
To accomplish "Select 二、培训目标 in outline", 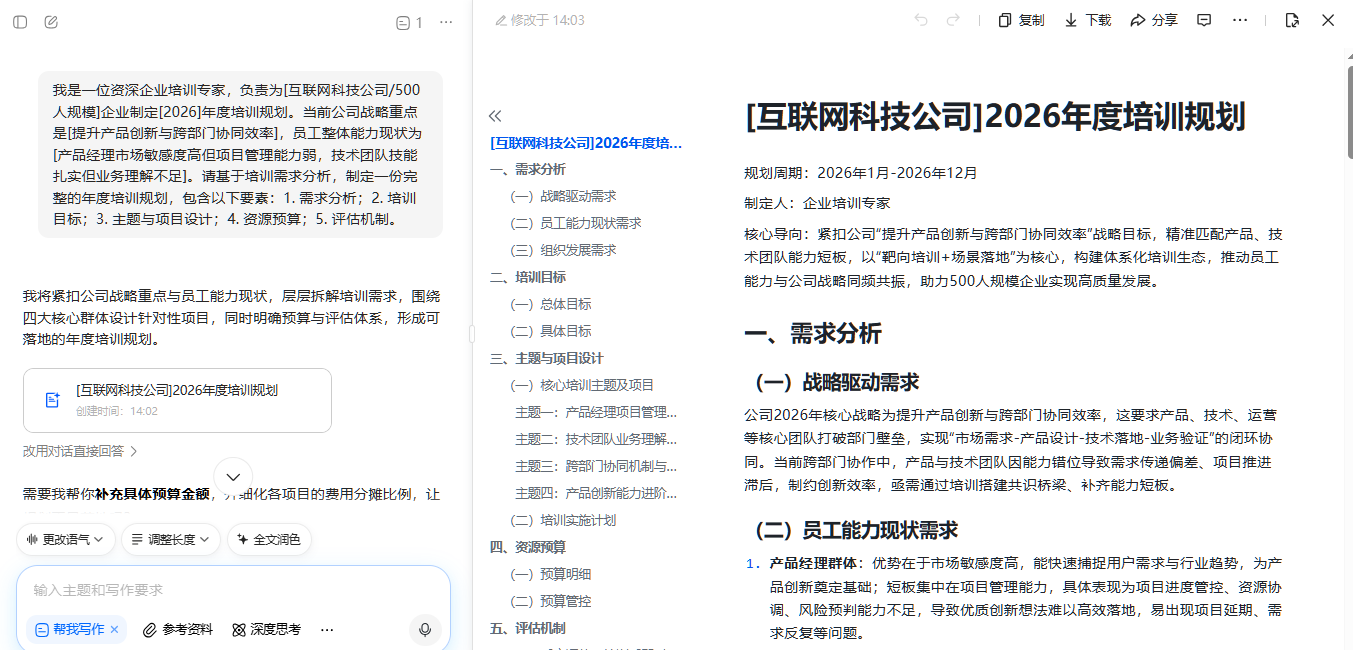I will (528, 277).
